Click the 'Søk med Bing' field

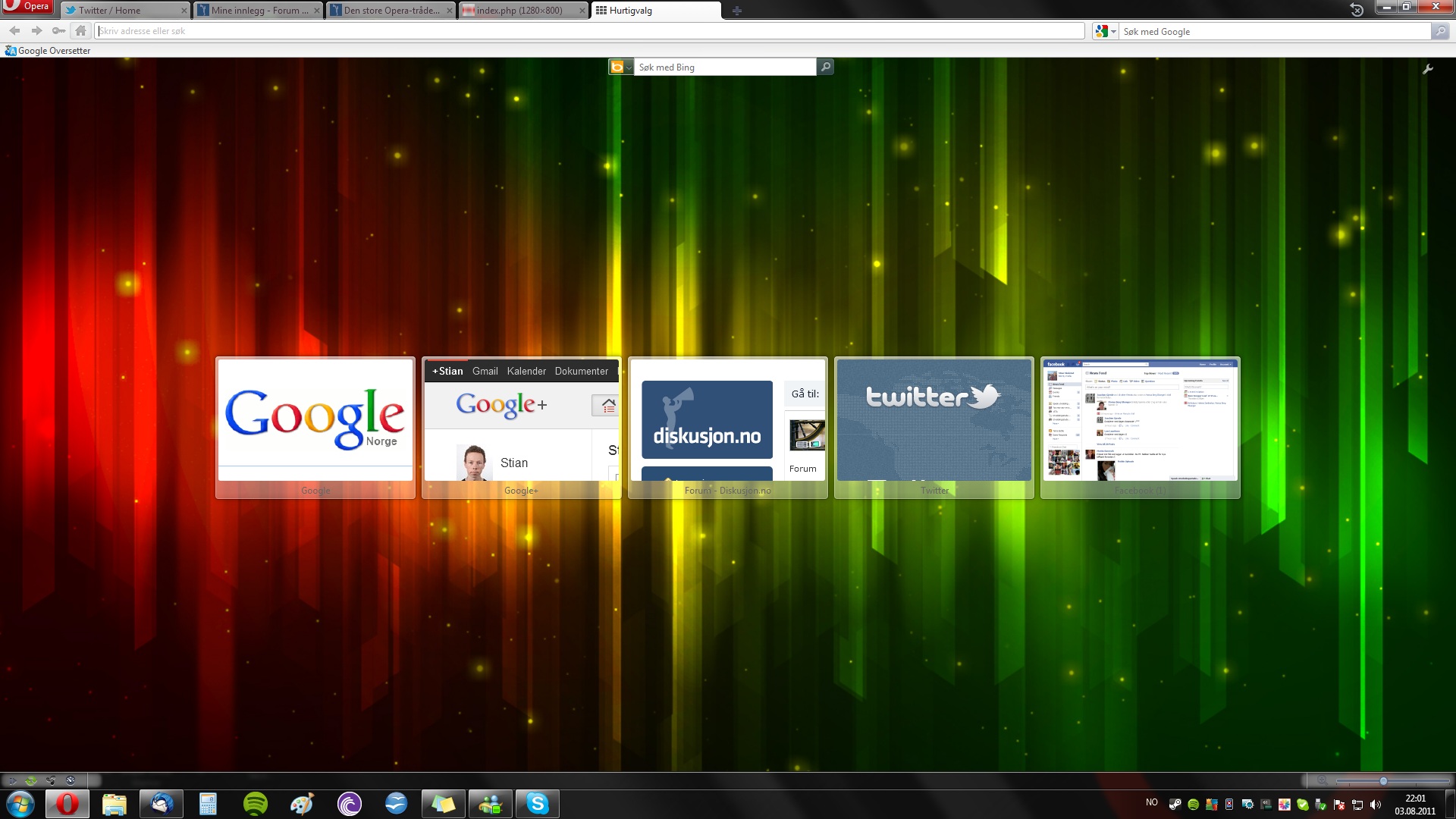pos(725,67)
